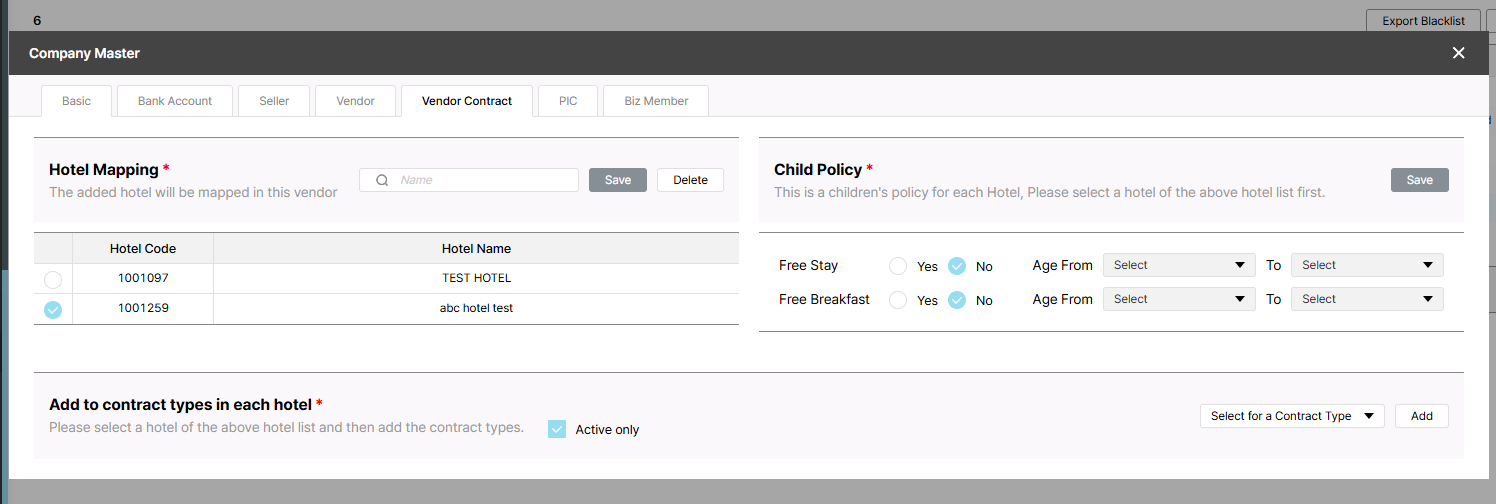Open the Biz Member tab

tap(656, 101)
